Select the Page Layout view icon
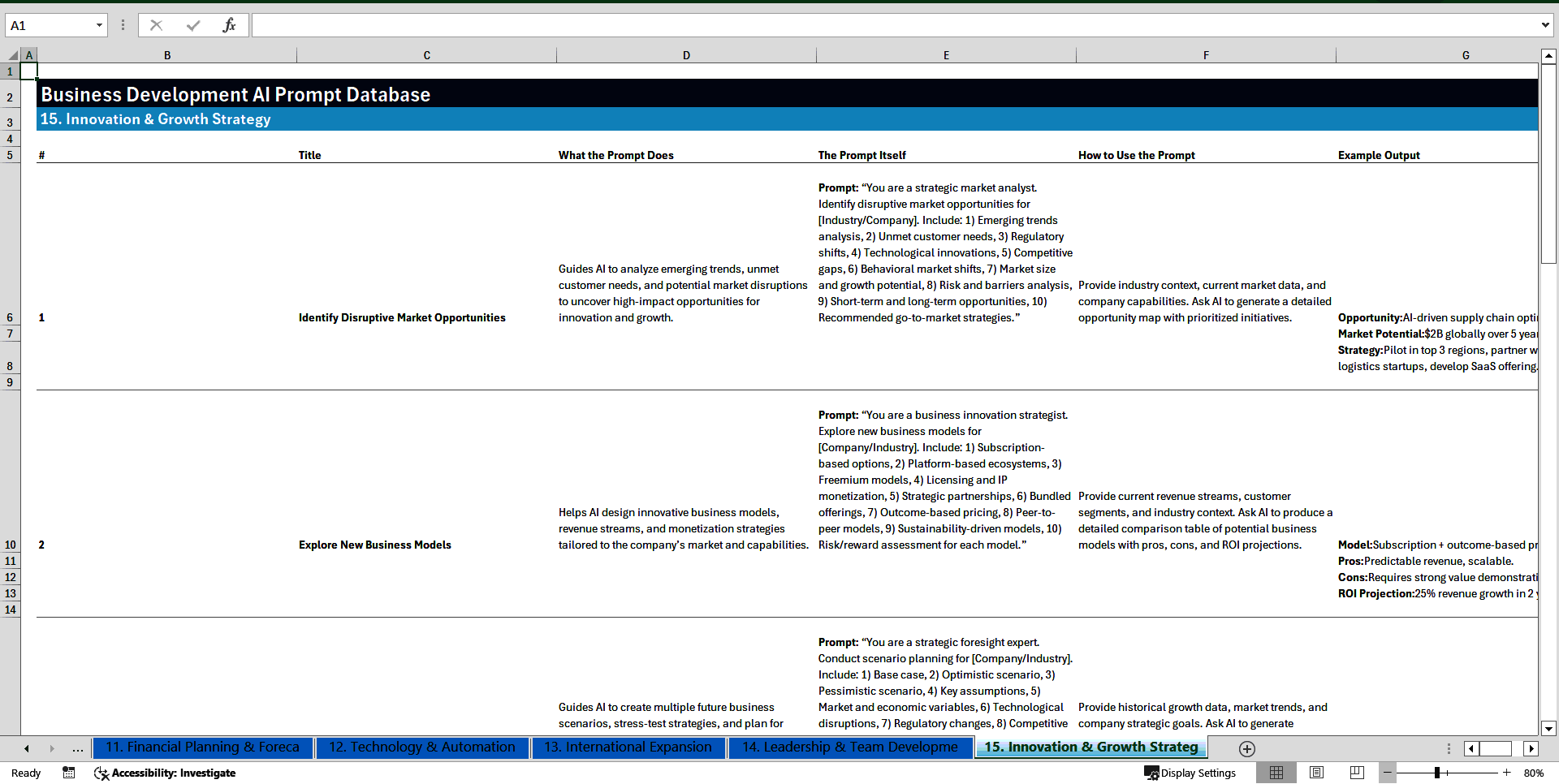The width and height of the screenshot is (1559, 784). point(1317,773)
